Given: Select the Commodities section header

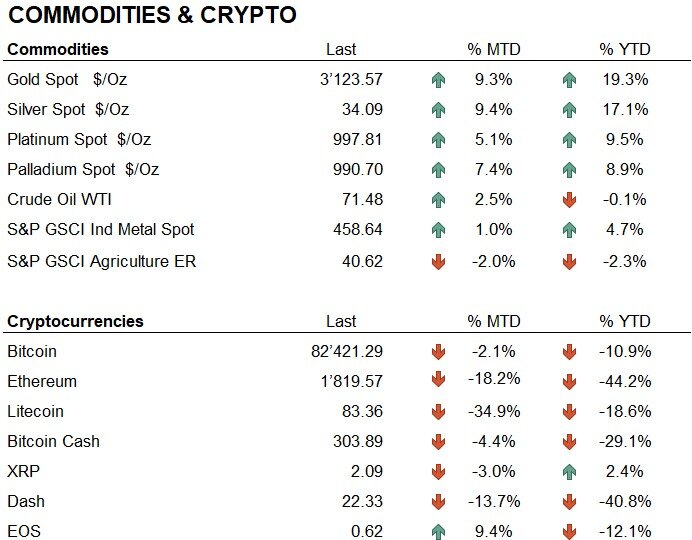Looking at the screenshot, I should (58, 49).
